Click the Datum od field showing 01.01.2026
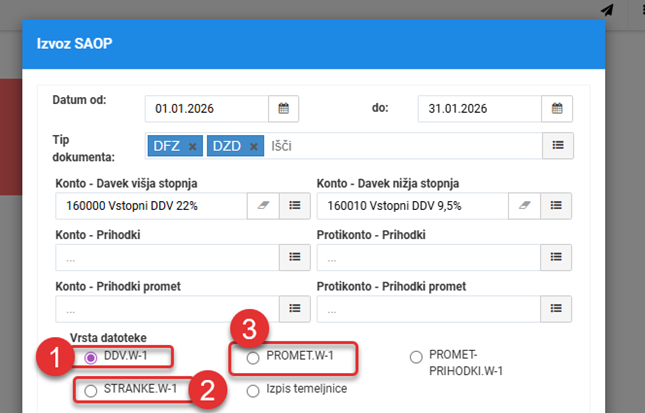 (207, 109)
